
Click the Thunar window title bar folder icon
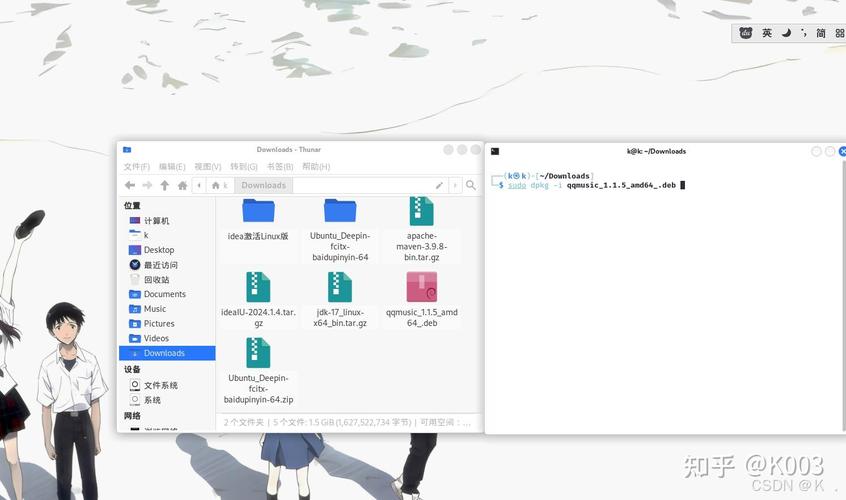point(127,149)
